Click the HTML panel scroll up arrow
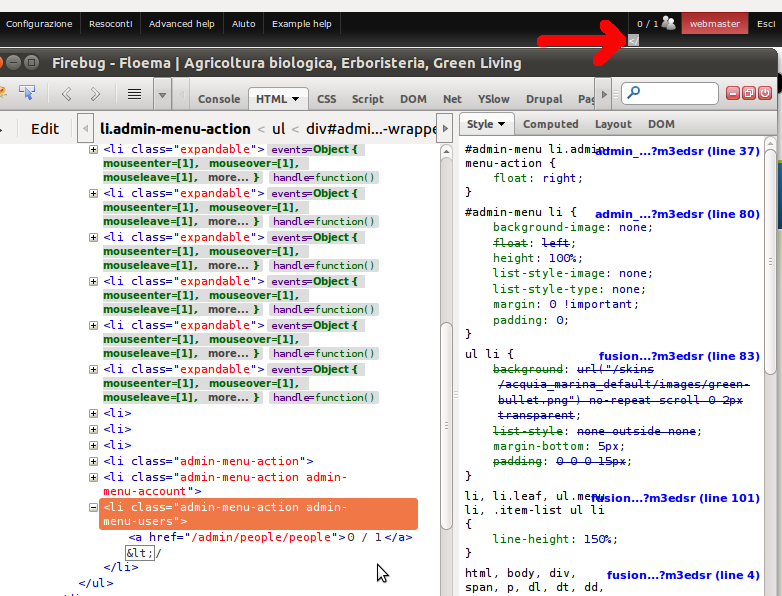Viewport: 782px width, 596px height. (x=446, y=151)
